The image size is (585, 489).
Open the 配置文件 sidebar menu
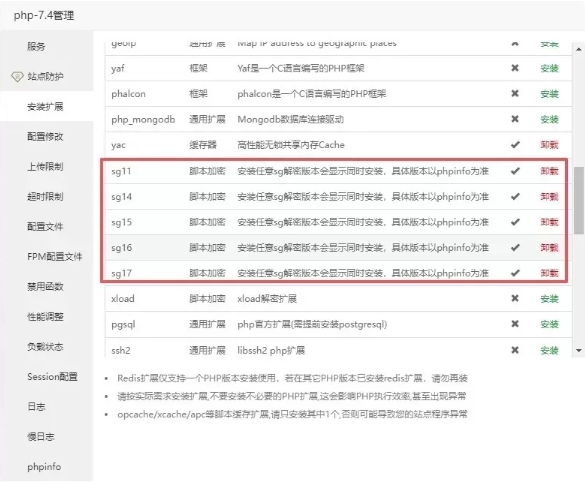tap(45, 226)
